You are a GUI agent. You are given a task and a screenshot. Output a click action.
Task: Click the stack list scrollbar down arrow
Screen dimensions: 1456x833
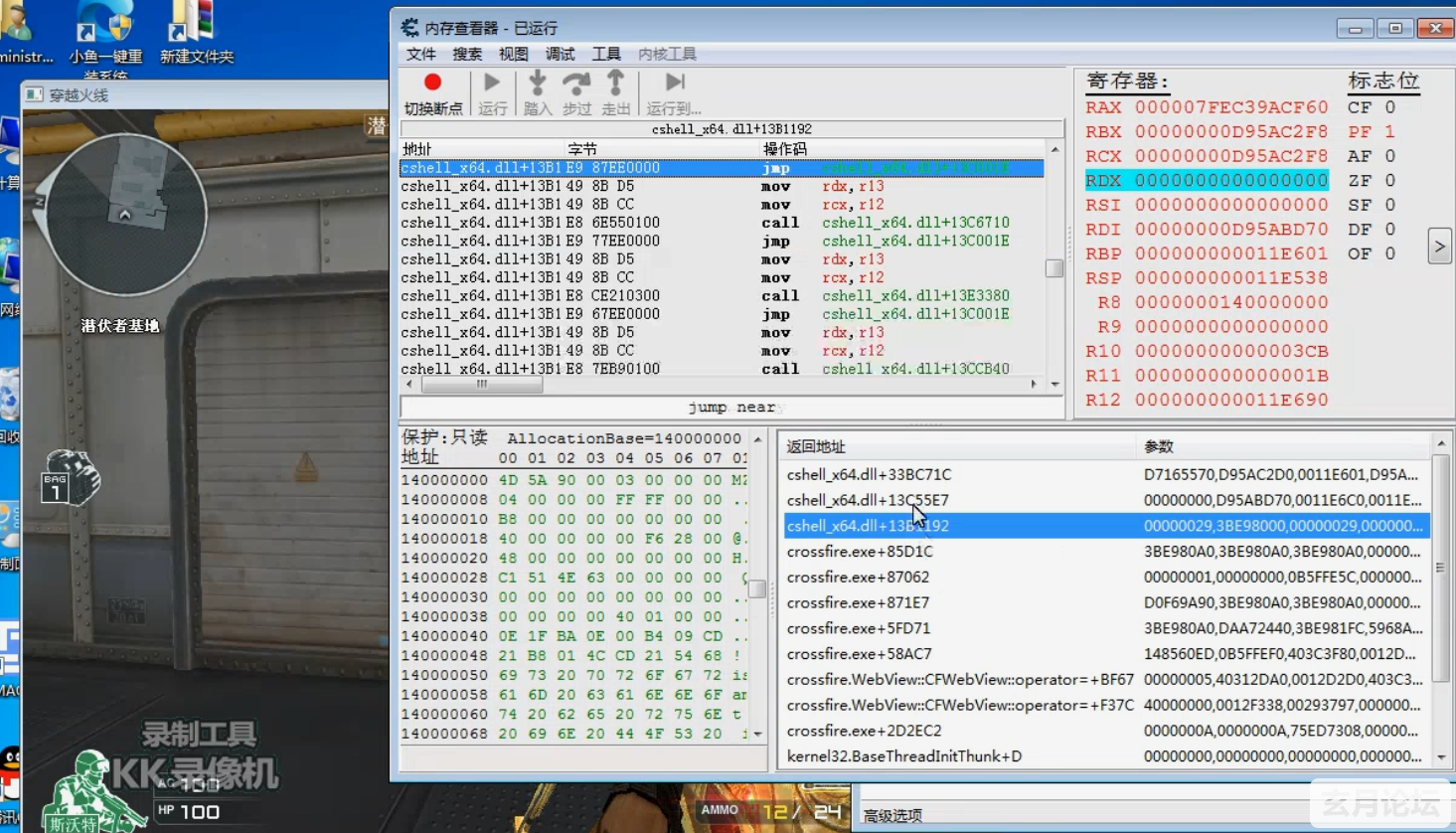1442,757
